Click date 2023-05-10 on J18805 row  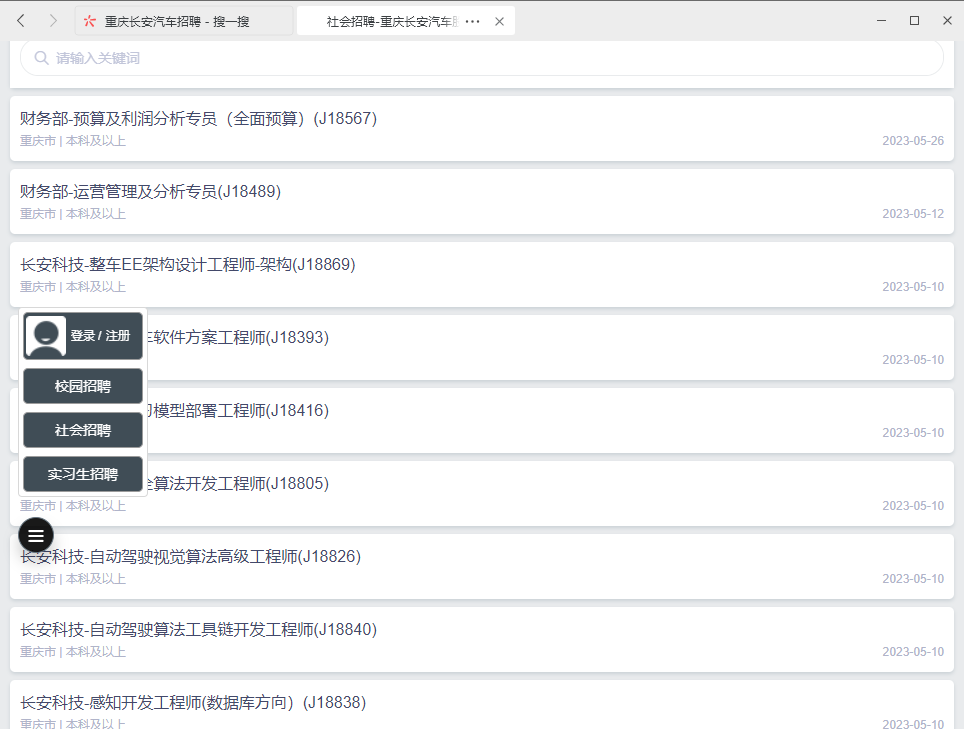pyautogui.click(x=913, y=506)
